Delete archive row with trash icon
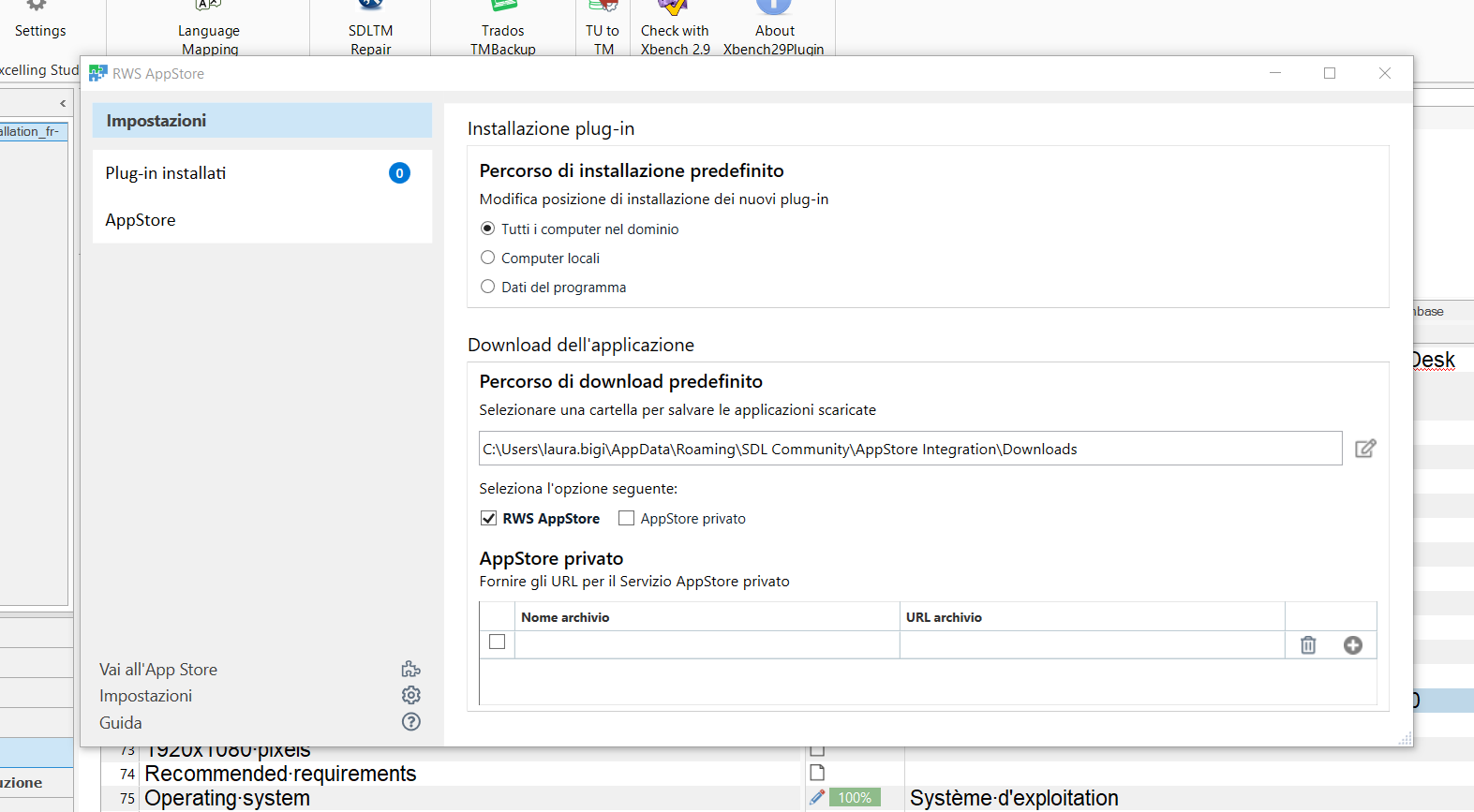The height and width of the screenshot is (812, 1474). (x=1308, y=644)
